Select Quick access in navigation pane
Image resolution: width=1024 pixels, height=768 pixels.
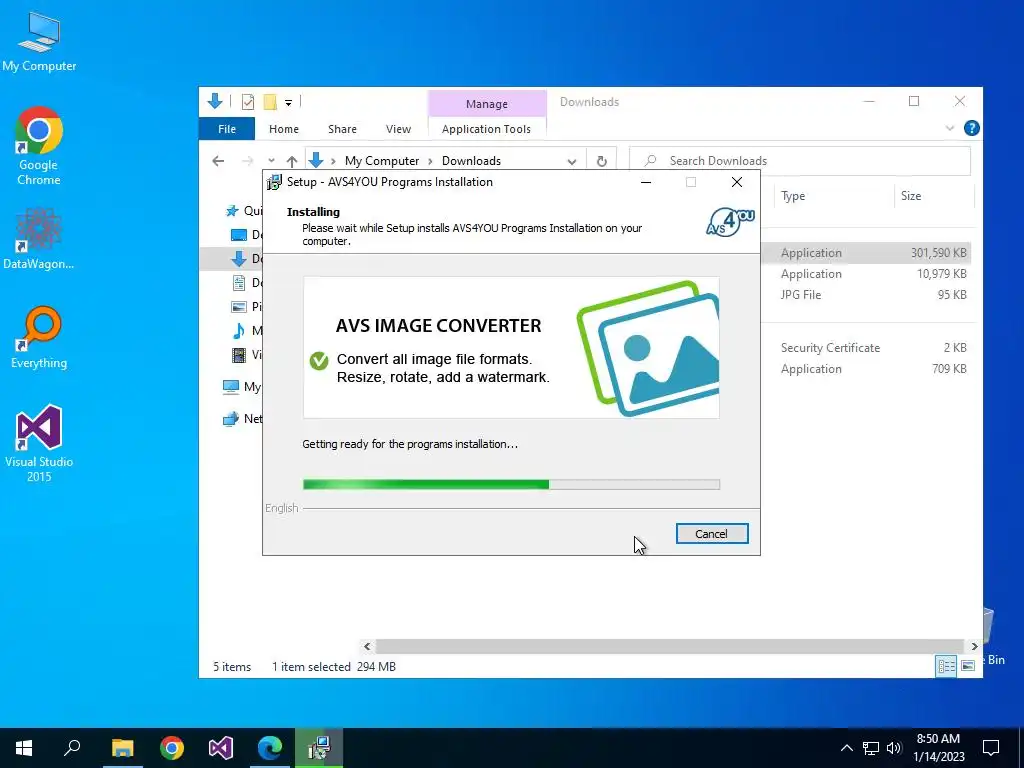[x=243, y=211]
